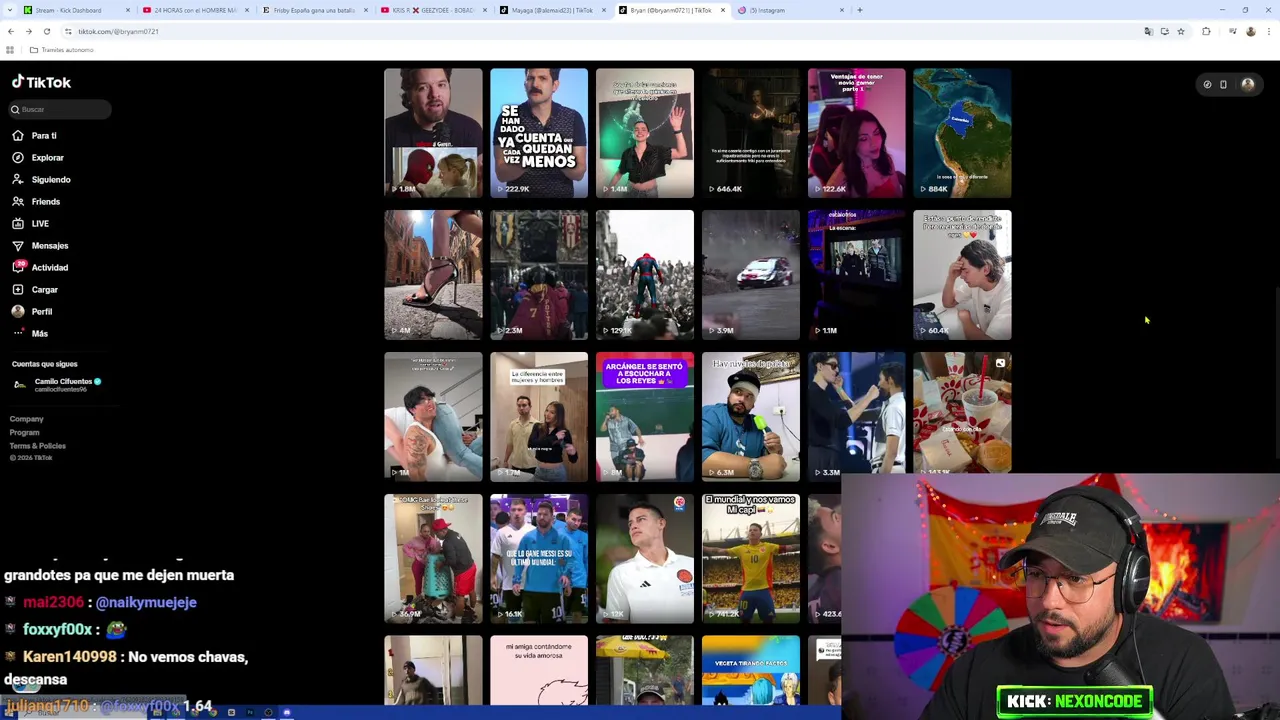Viewport: 1280px width, 720px height.
Task: Open the rally car video with 3.9M views
Action: [x=751, y=275]
